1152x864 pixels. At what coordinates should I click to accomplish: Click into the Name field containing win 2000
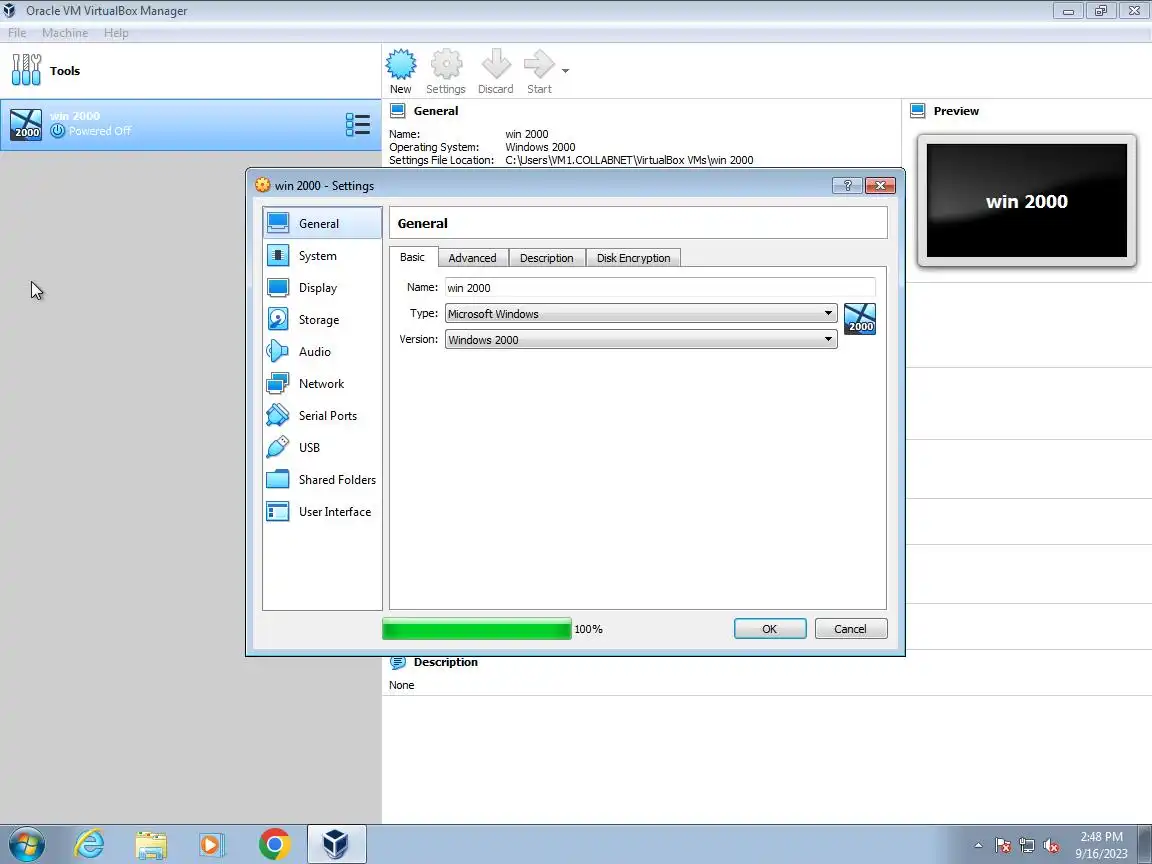[660, 287]
